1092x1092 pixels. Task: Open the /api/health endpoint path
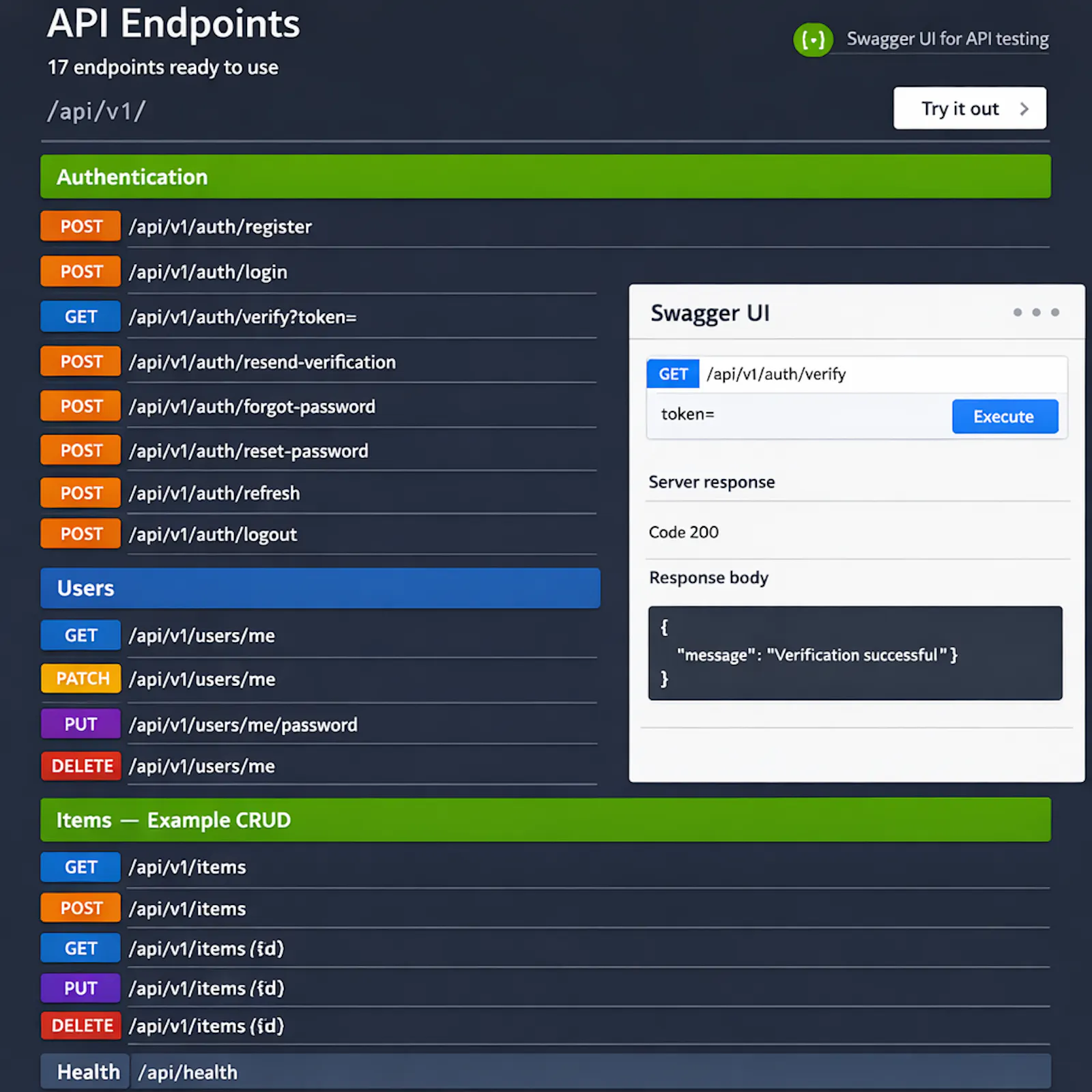point(188,1072)
